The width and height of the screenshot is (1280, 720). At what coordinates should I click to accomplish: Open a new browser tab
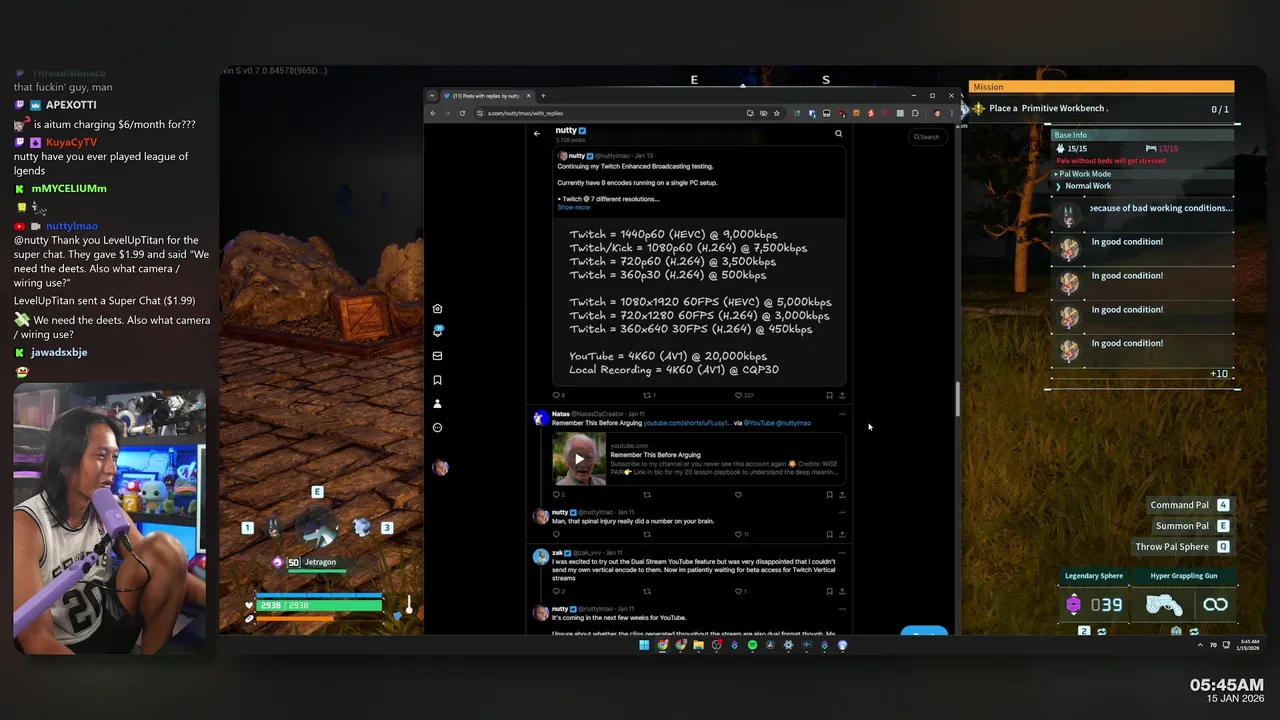click(x=543, y=96)
